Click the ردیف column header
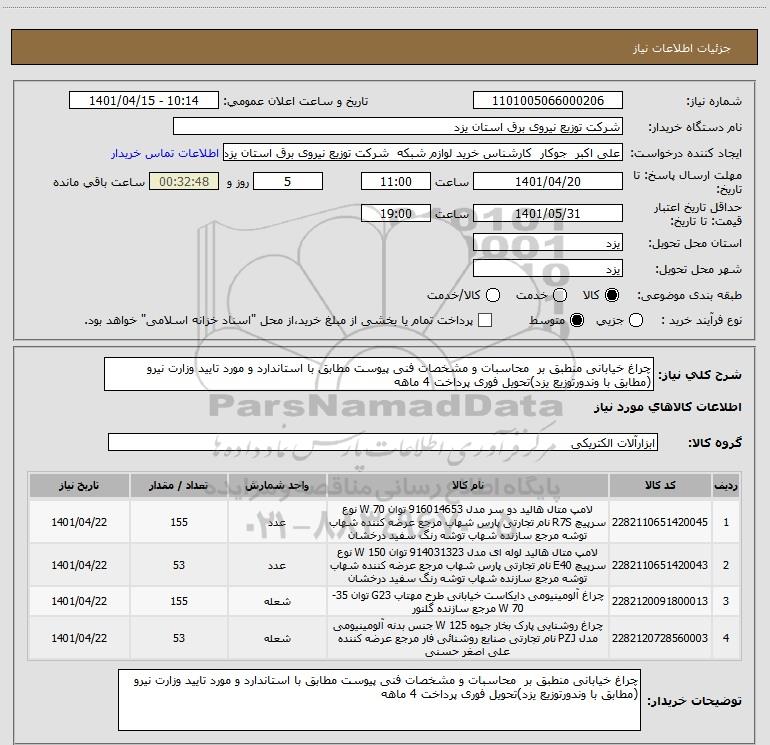The width and height of the screenshot is (770, 745). click(x=726, y=485)
